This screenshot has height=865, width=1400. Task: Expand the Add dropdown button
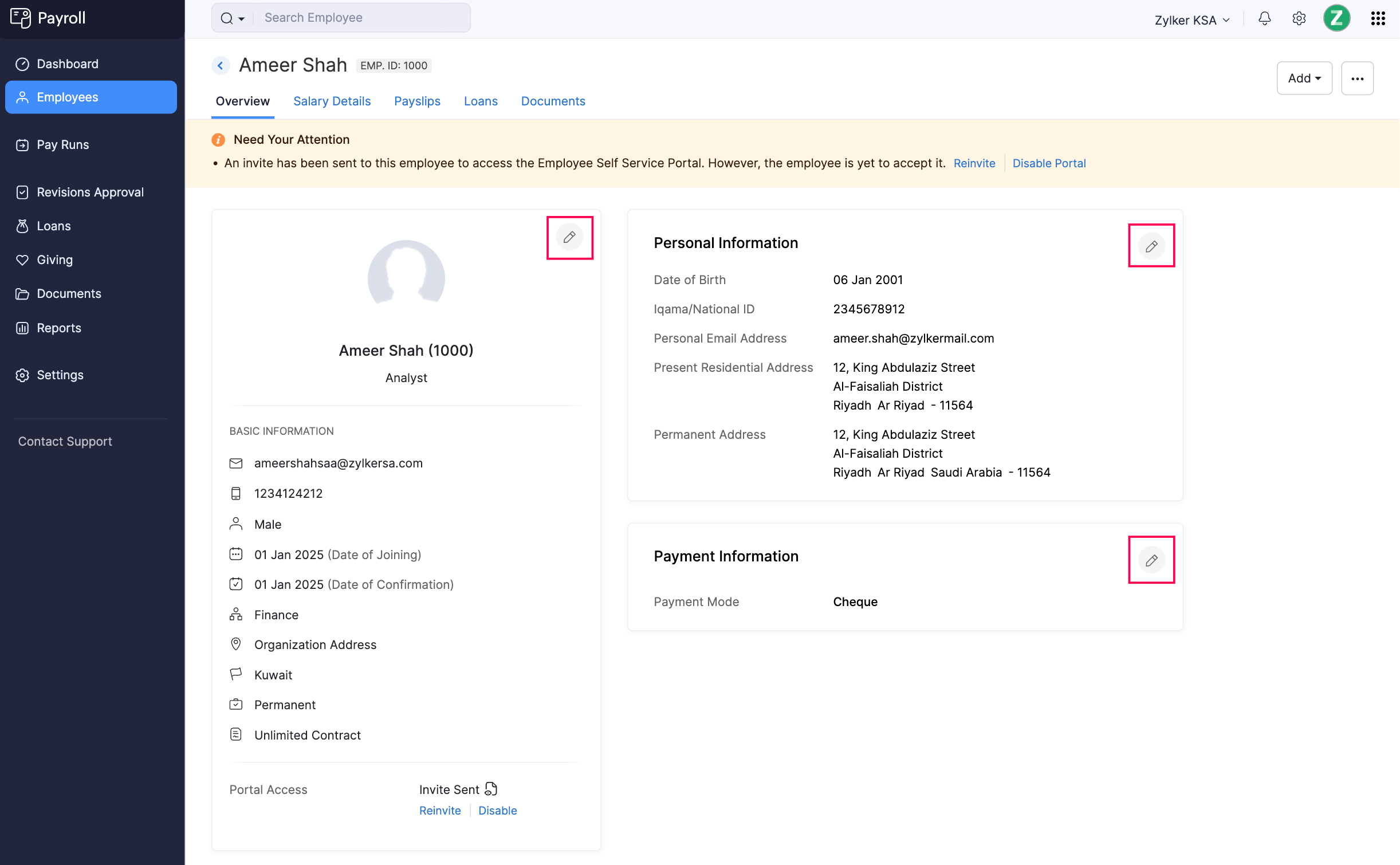click(1304, 78)
